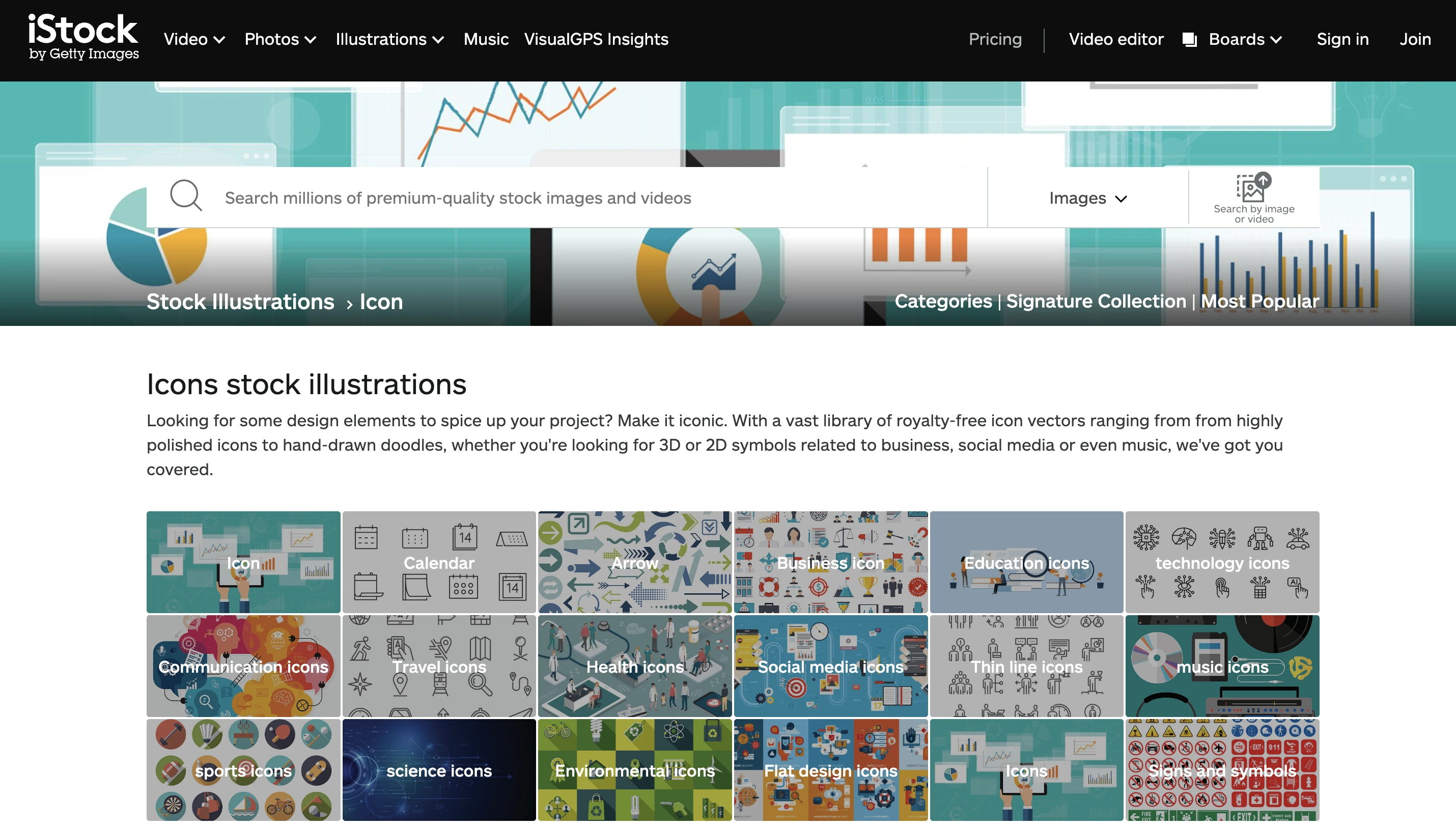Go to Stock Illustrations breadcrumb
This screenshot has height=826, width=1456.
point(240,302)
